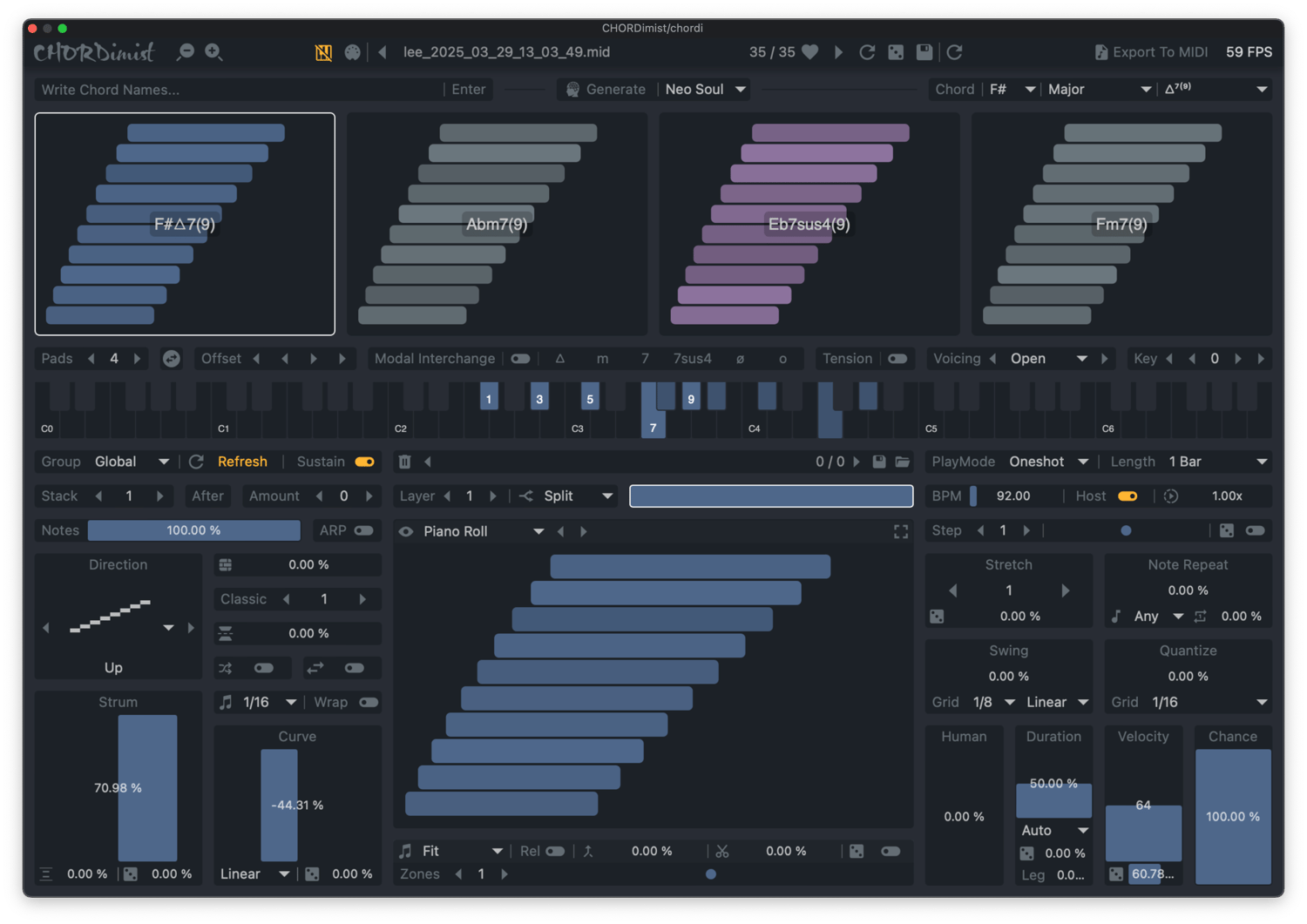The height and width of the screenshot is (924, 1307).
Task: Select the Abm7(9) chord pad
Action: coord(497,224)
